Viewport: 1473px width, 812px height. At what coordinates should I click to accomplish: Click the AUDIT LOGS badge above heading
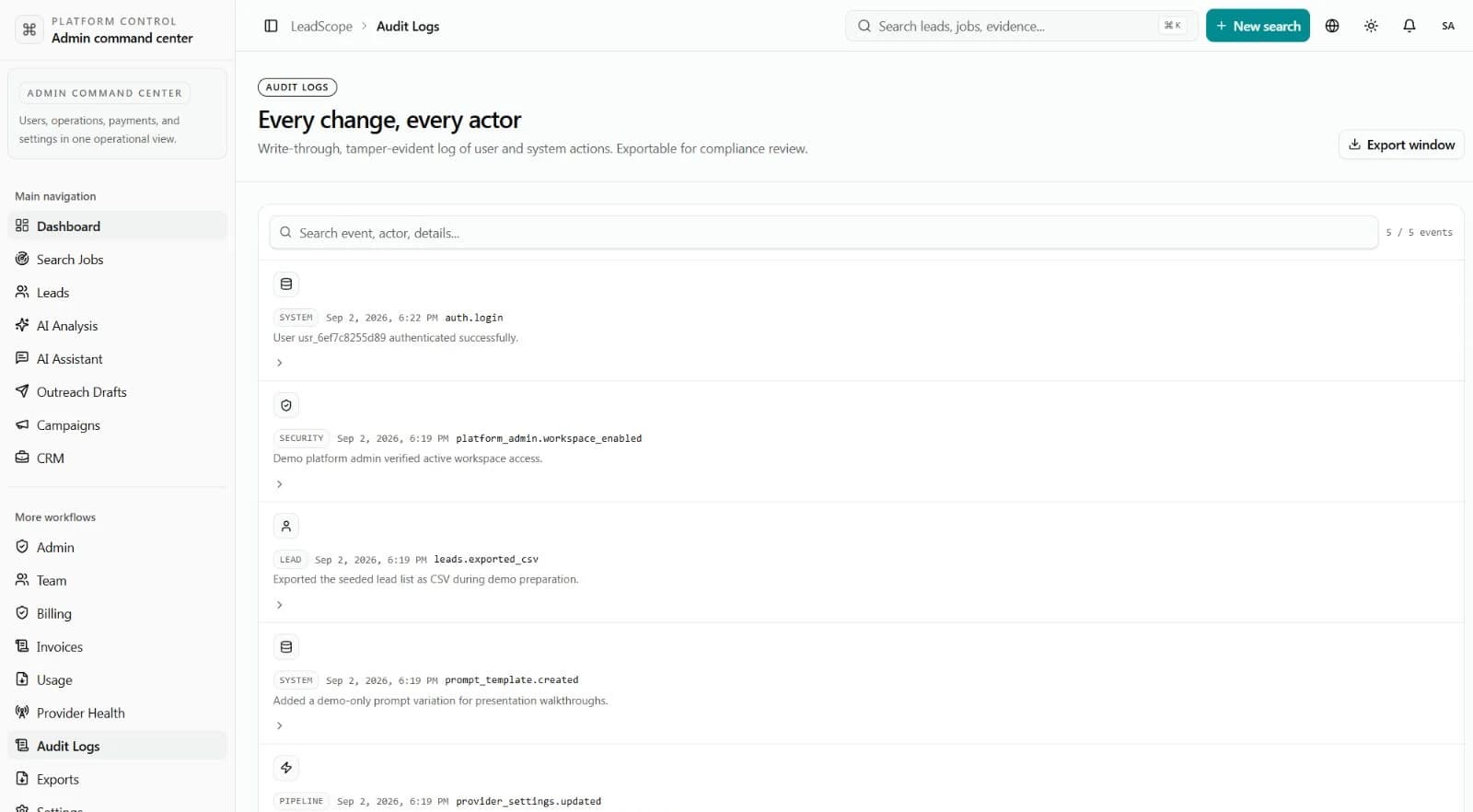297,87
